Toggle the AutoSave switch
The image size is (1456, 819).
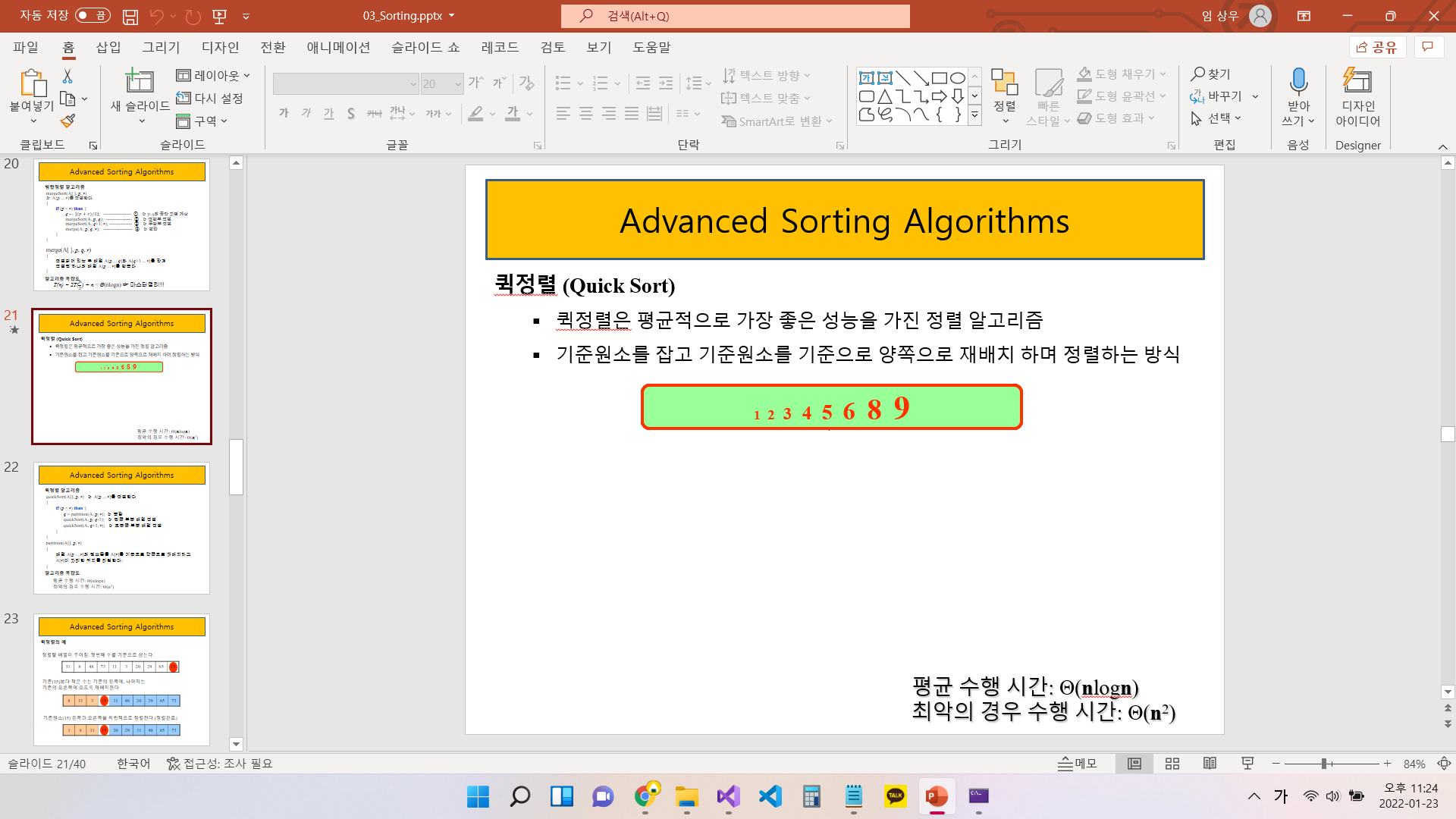point(93,16)
